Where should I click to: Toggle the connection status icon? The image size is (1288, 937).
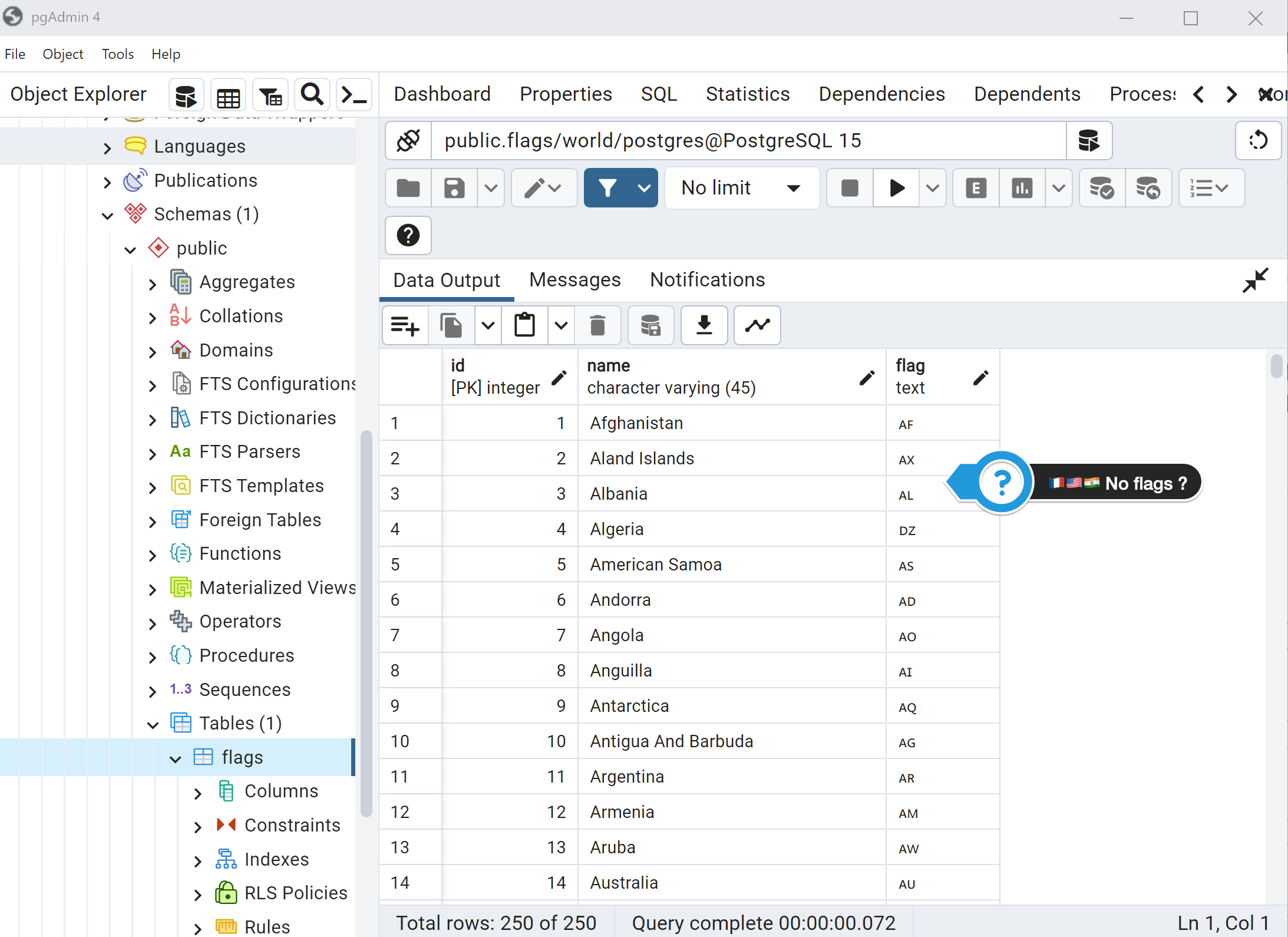pos(408,141)
